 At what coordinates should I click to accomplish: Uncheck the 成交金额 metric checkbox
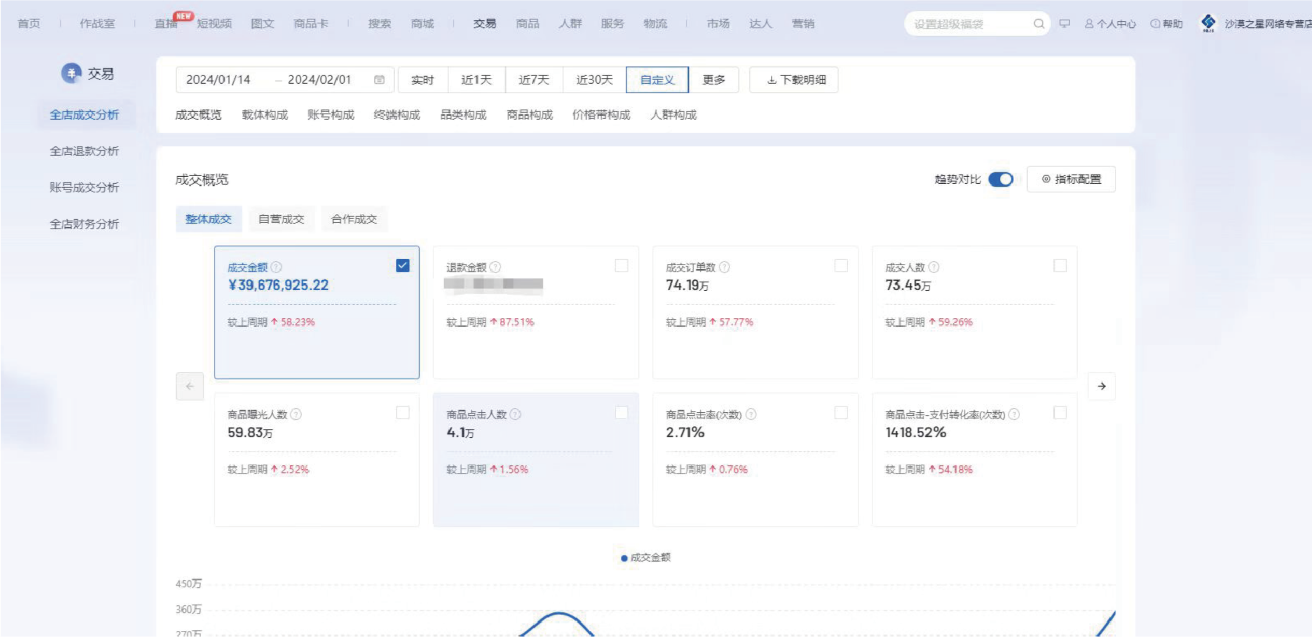403,266
